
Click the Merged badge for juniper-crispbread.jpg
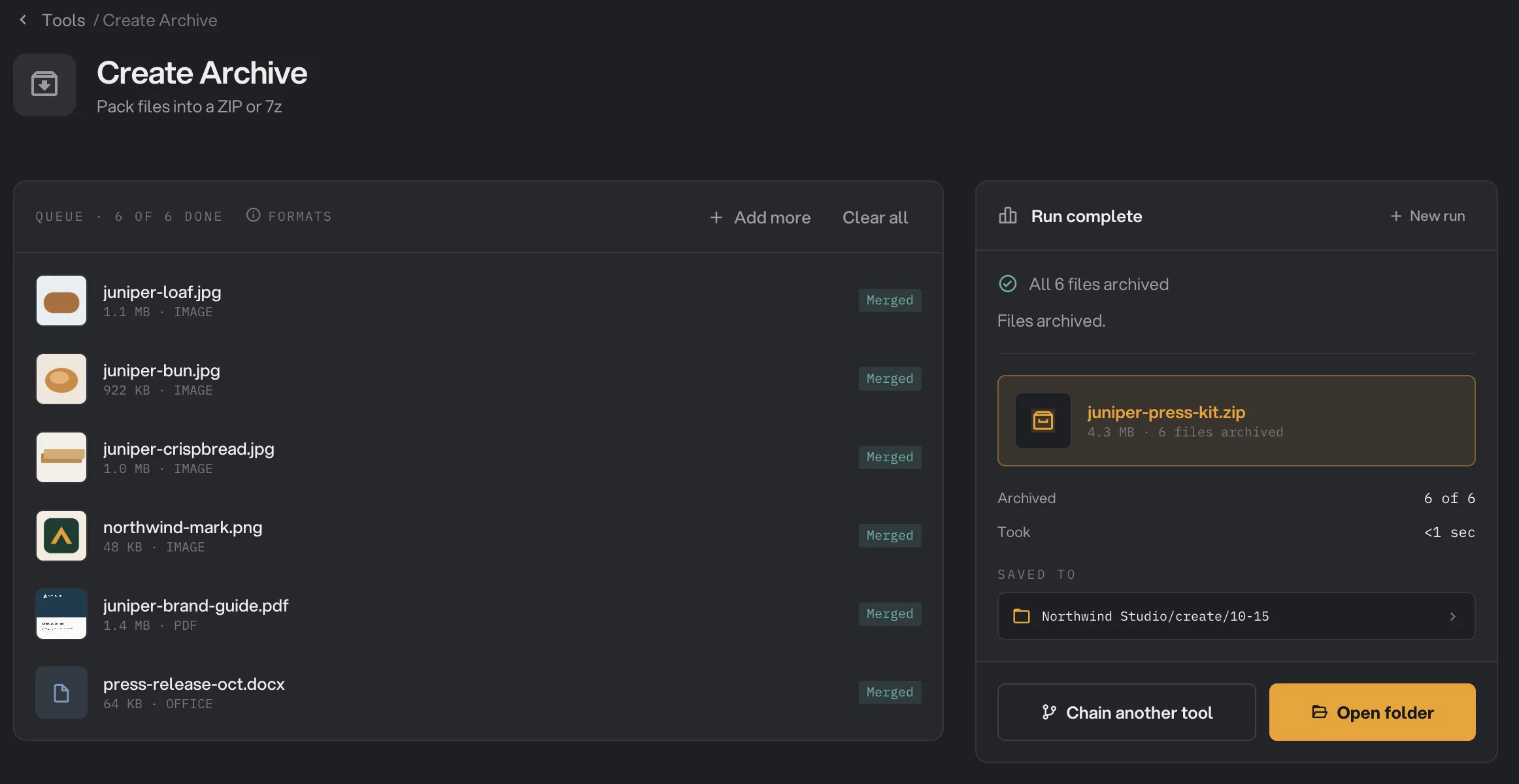890,457
